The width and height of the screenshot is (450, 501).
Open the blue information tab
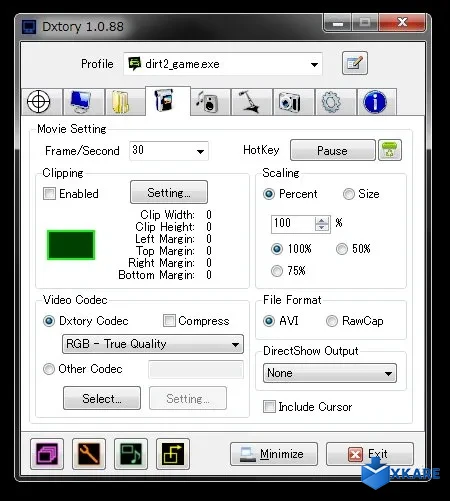[x=376, y=102]
